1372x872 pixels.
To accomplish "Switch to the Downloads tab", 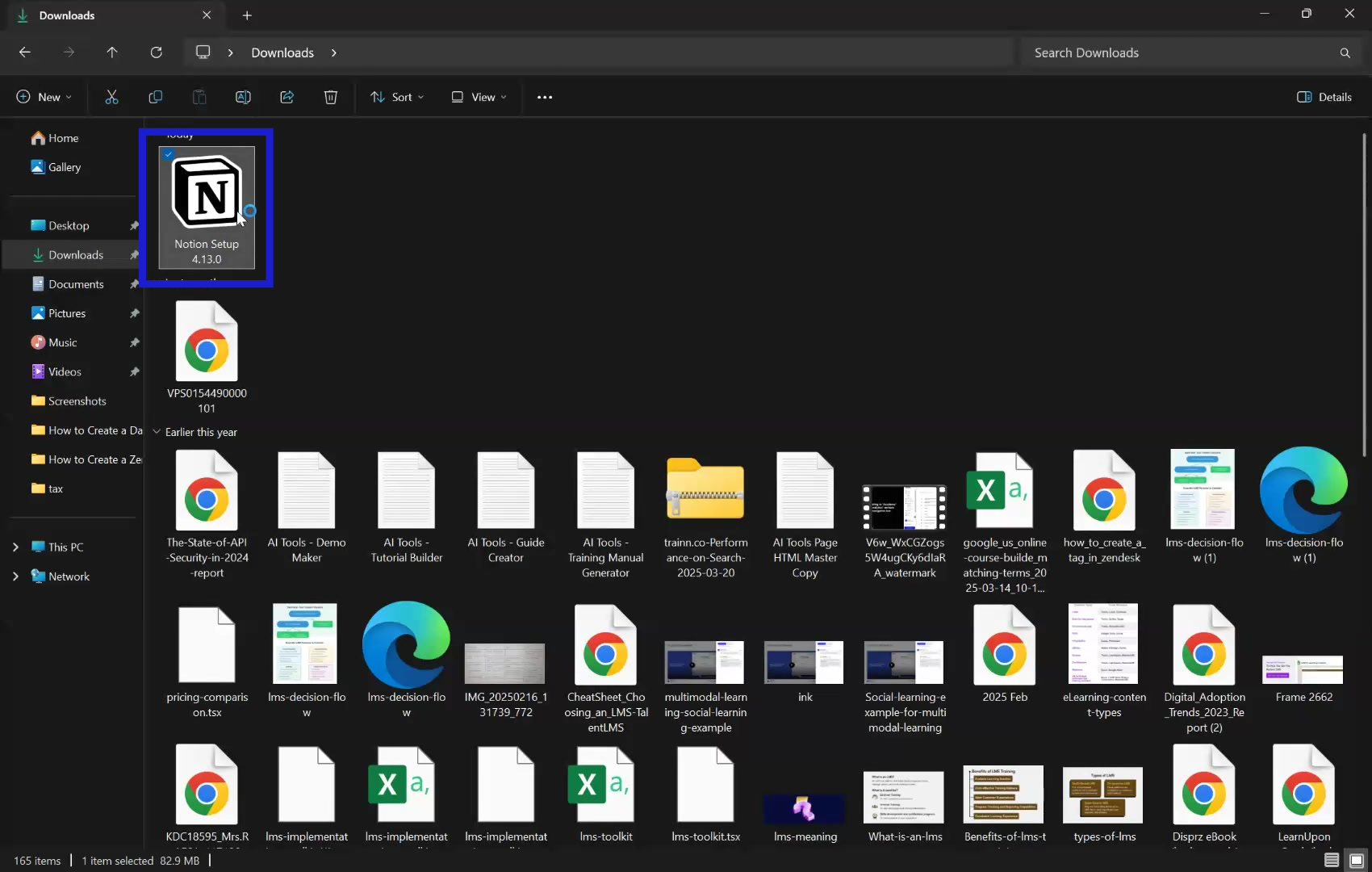I will [x=67, y=15].
